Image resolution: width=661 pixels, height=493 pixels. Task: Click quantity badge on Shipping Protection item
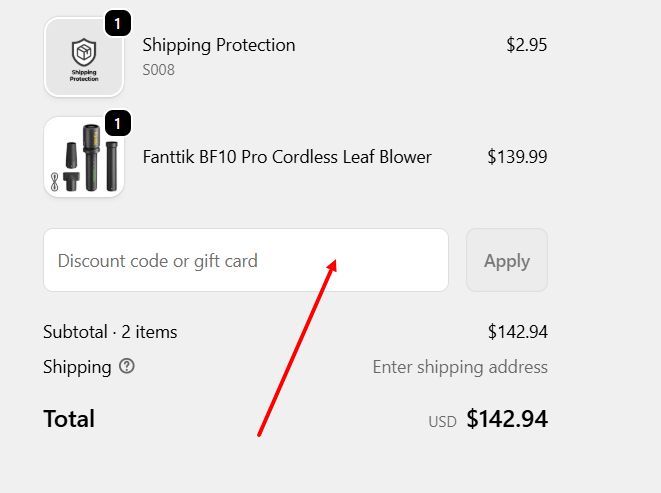[x=117, y=23]
